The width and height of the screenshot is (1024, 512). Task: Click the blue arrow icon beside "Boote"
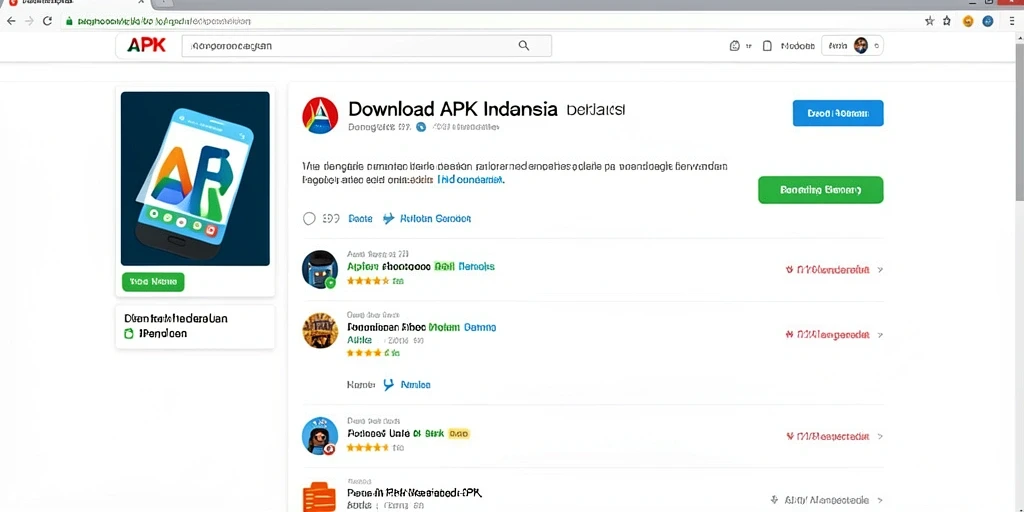tap(389, 219)
